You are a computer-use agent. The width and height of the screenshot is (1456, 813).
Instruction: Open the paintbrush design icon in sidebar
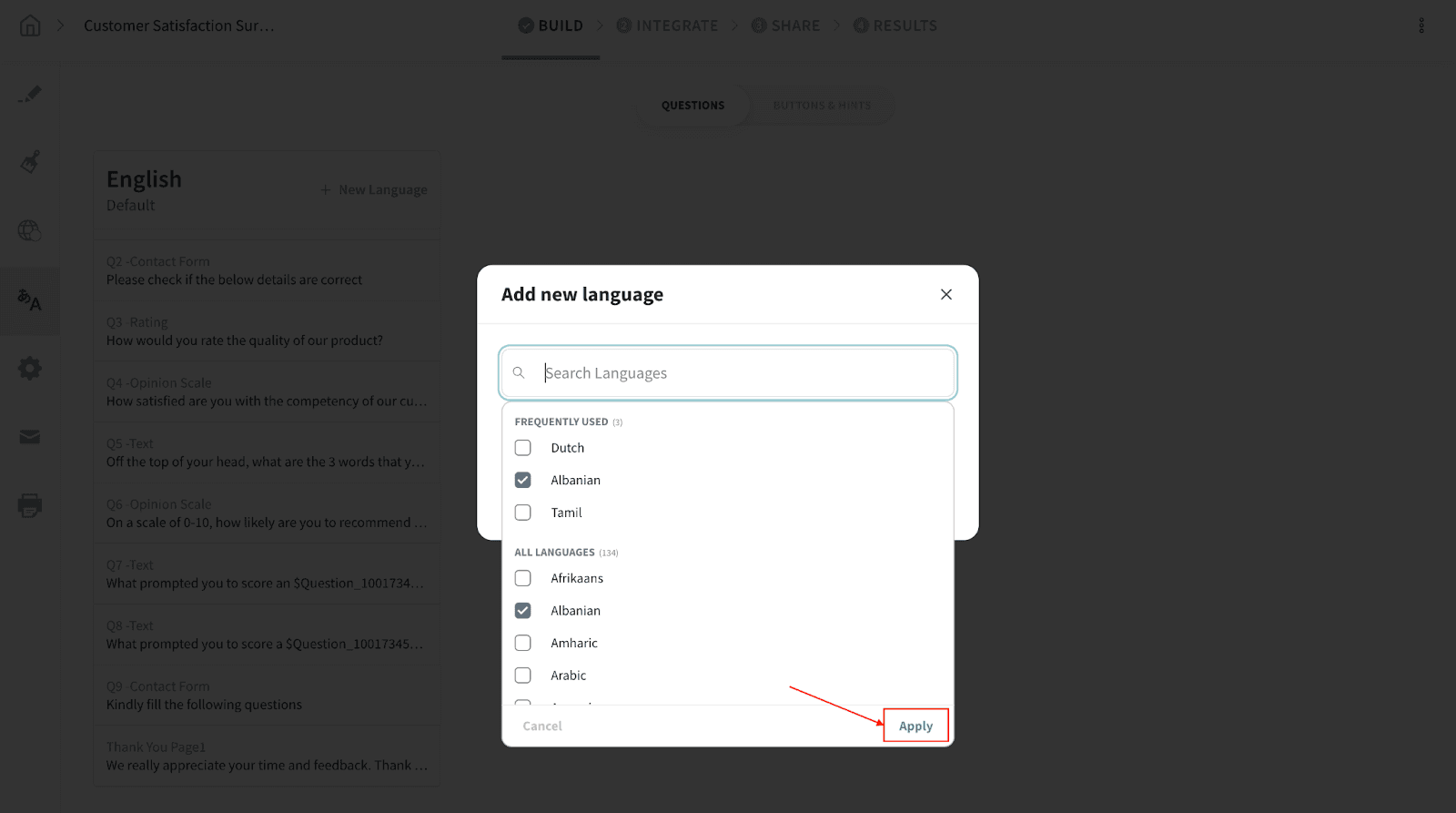(x=30, y=162)
